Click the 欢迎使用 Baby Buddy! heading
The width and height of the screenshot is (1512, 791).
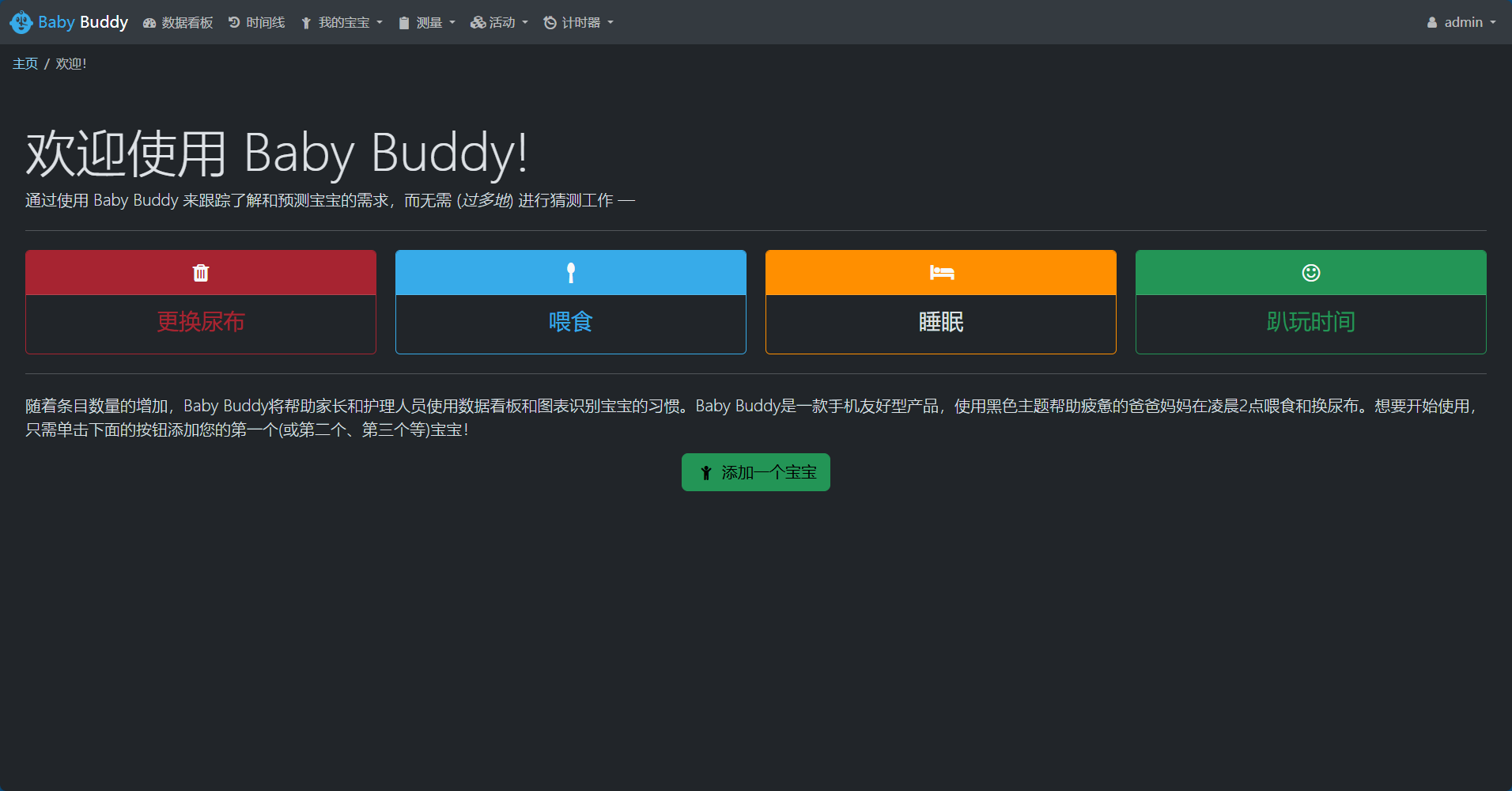(277, 153)
